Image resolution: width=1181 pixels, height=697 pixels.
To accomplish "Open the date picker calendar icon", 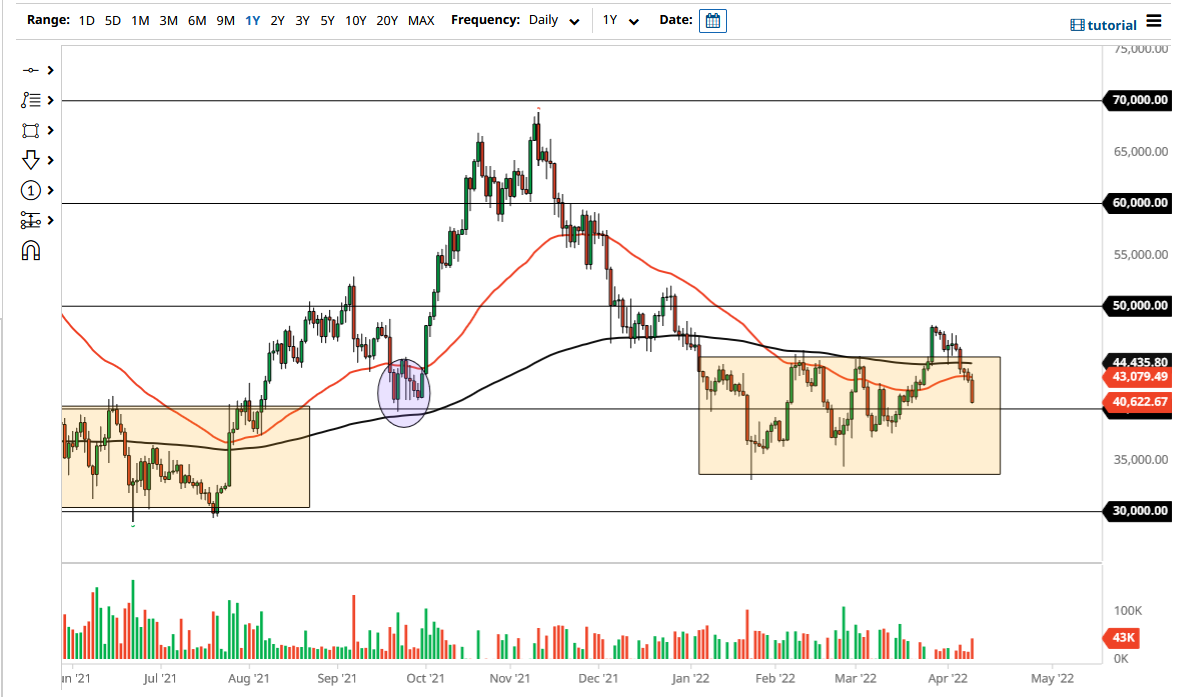I will (712, 20).
